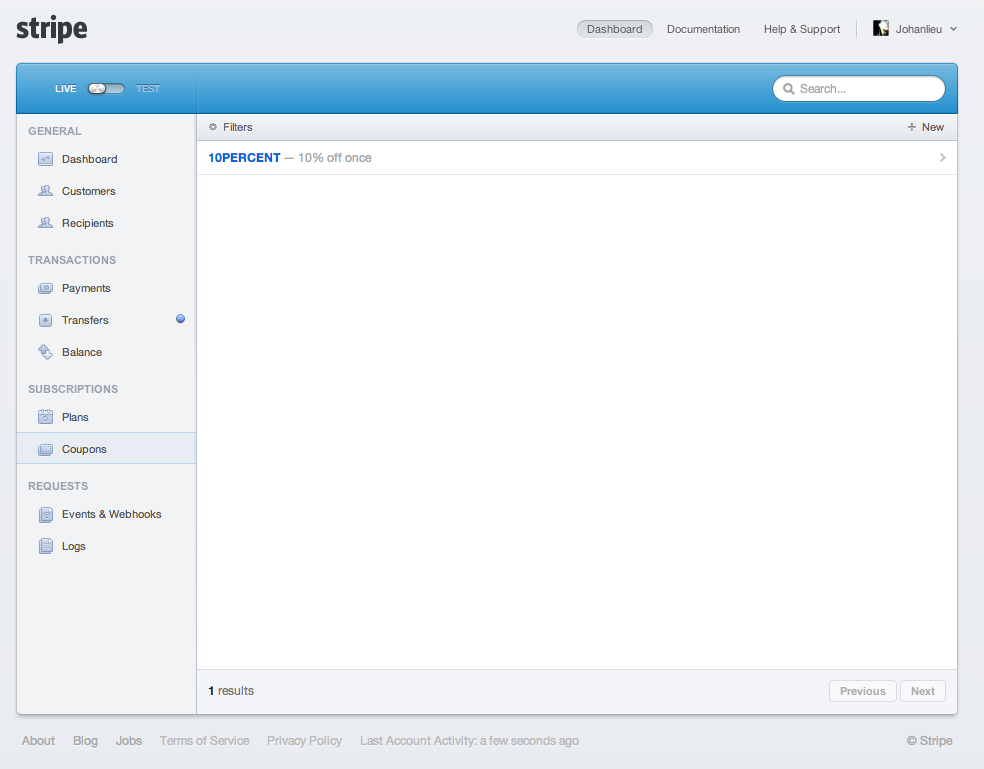Click the Next page button

pos(922,691)
